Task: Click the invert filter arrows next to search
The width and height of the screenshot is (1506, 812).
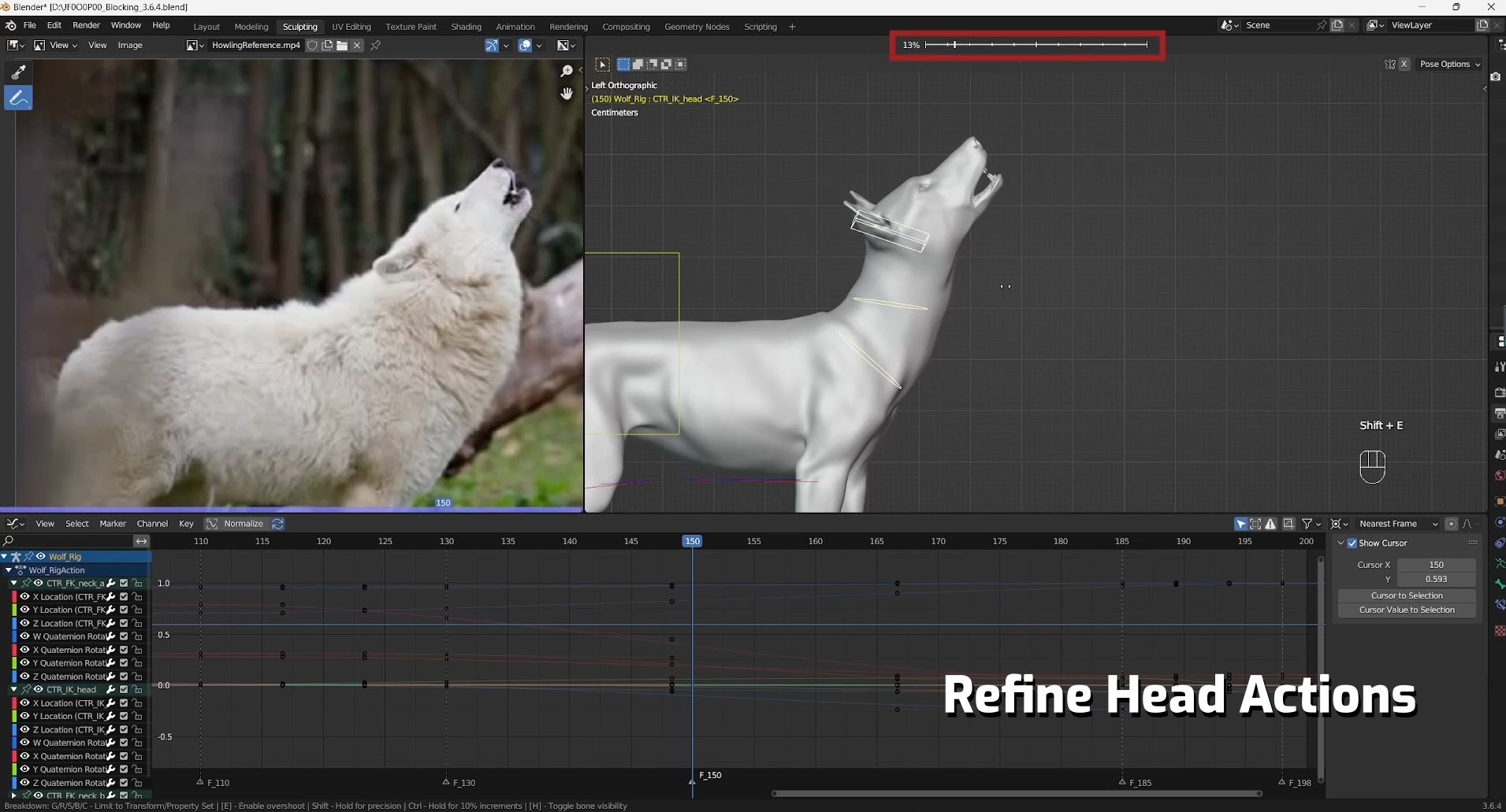Action: point(141,541)
